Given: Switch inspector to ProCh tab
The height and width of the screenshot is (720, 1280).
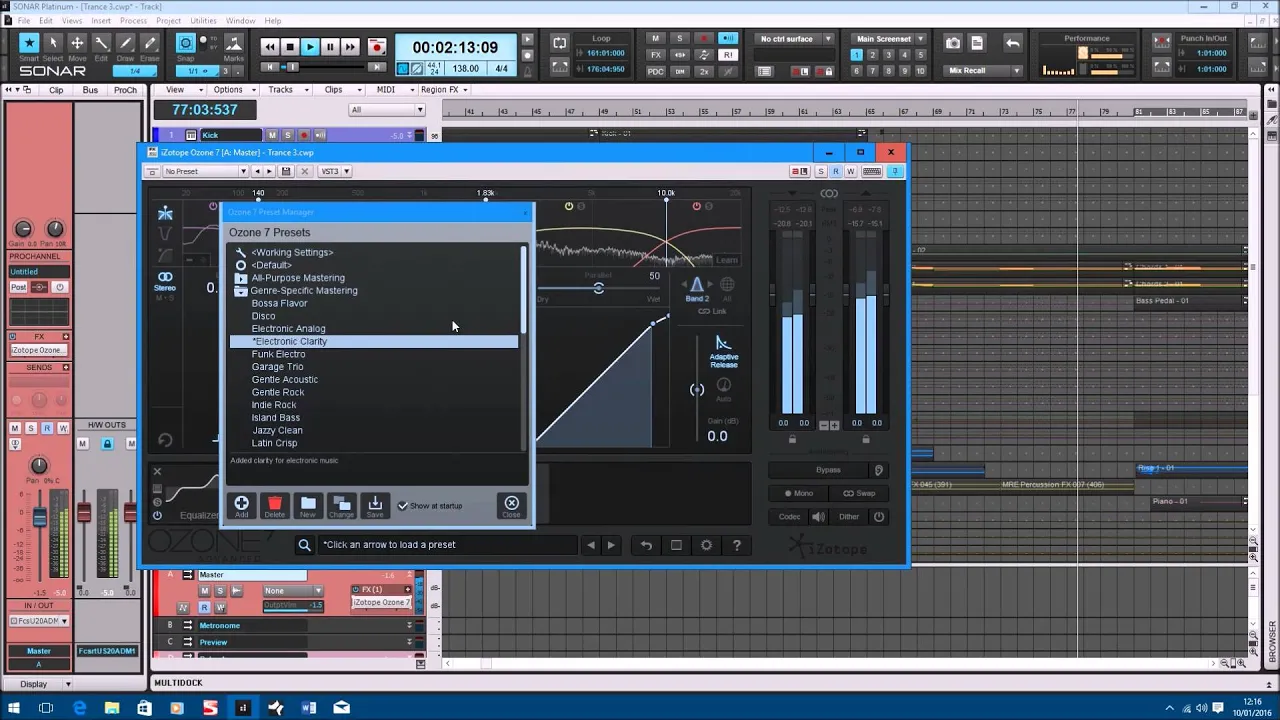Looking at the screenshot, I should point(125,90).
